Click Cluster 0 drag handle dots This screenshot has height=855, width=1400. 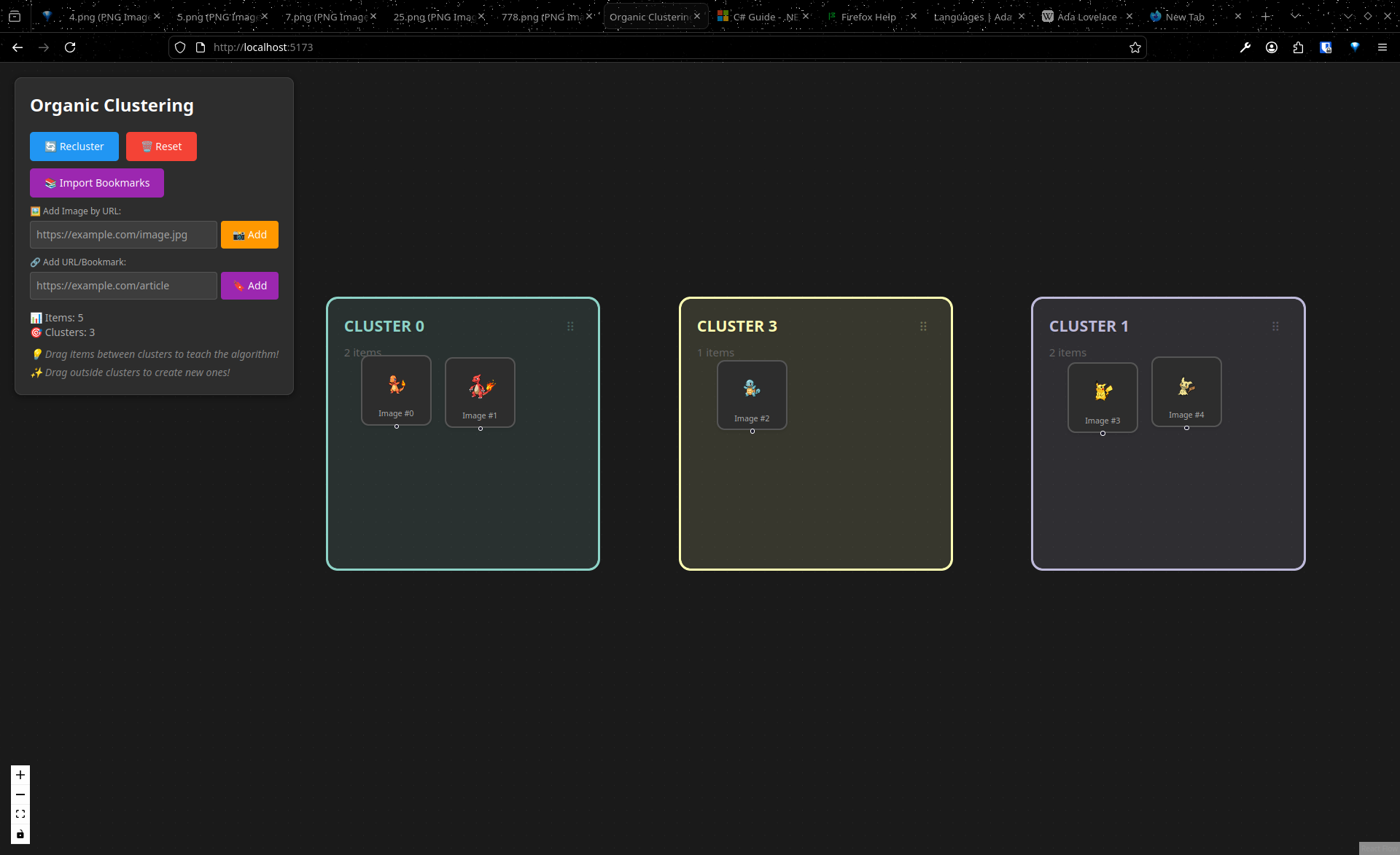point(570,327)
